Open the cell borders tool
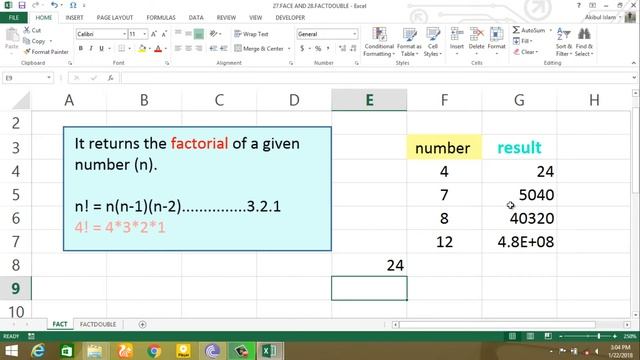 122,49
